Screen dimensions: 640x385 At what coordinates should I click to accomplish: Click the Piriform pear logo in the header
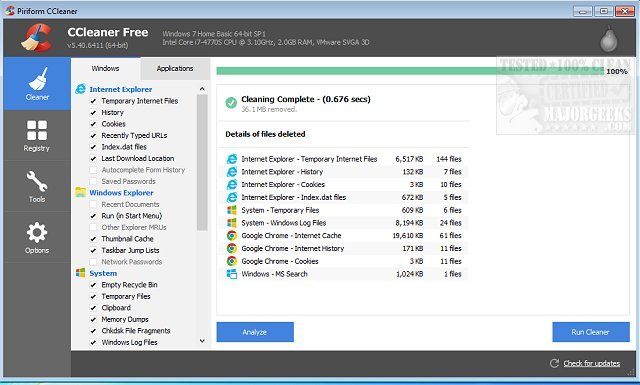click(609, 39)
